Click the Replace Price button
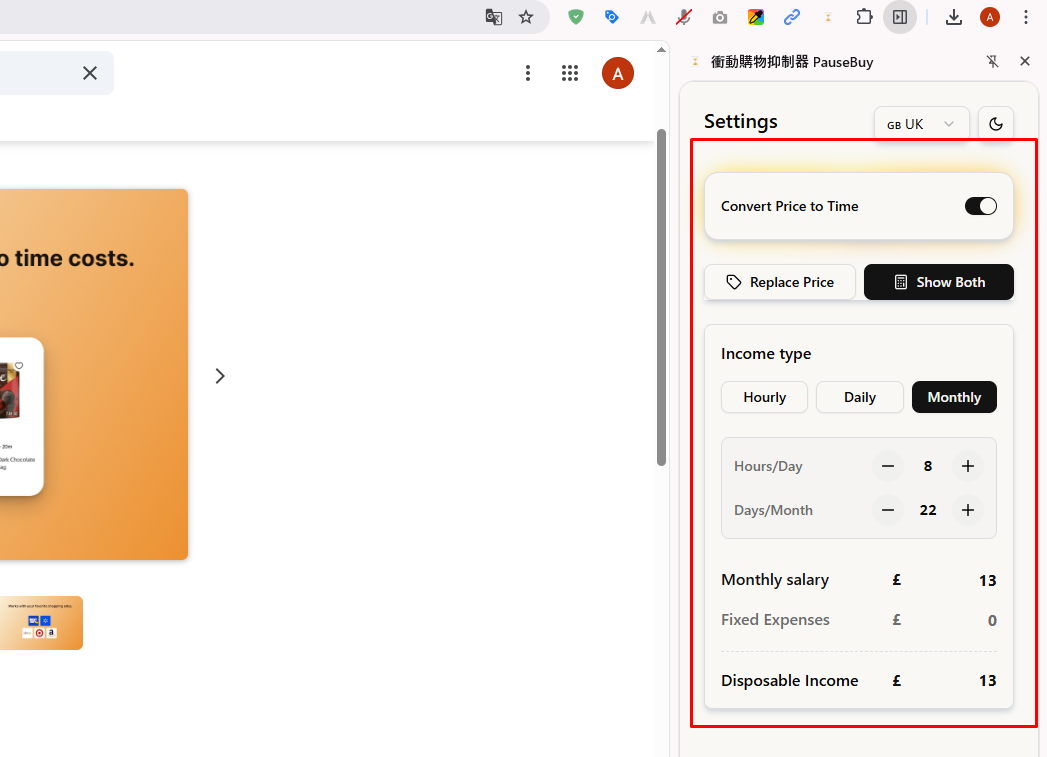Screen dimensions: 1047x757 pos(779,282)
